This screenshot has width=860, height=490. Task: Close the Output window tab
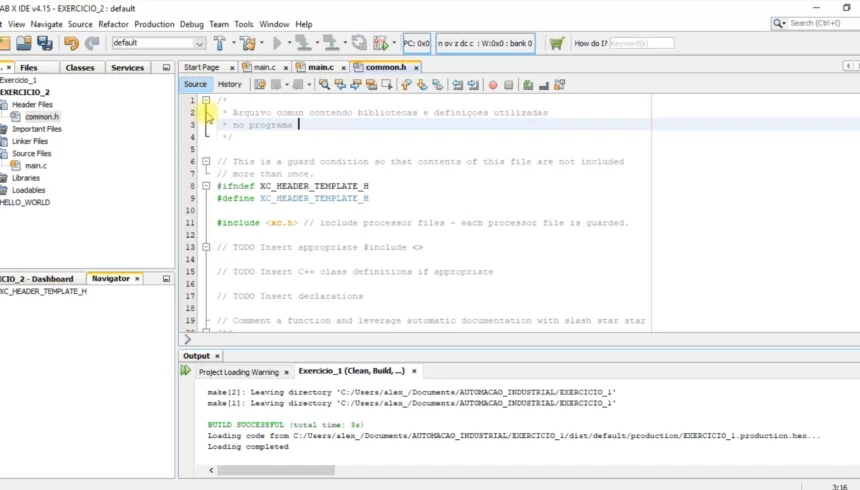(x=217, y=356)
